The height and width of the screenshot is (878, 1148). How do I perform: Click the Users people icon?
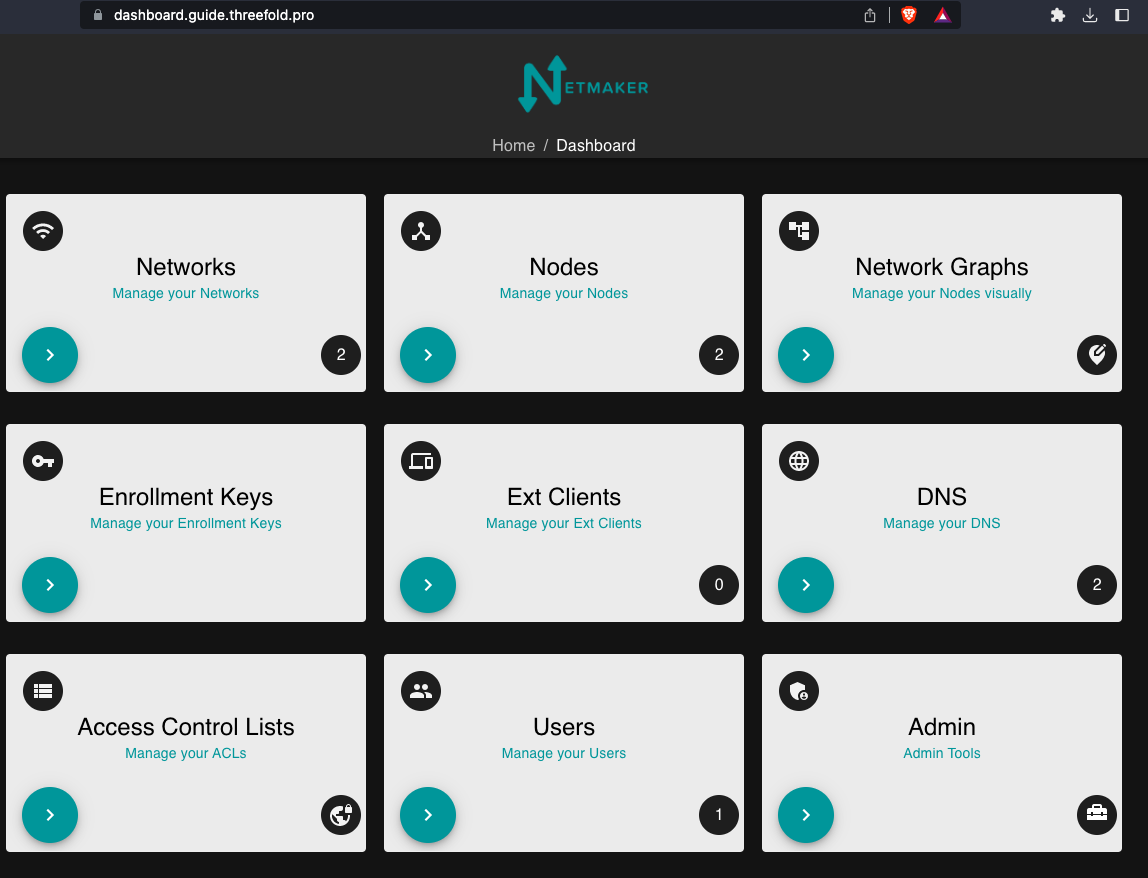point(421,691)
